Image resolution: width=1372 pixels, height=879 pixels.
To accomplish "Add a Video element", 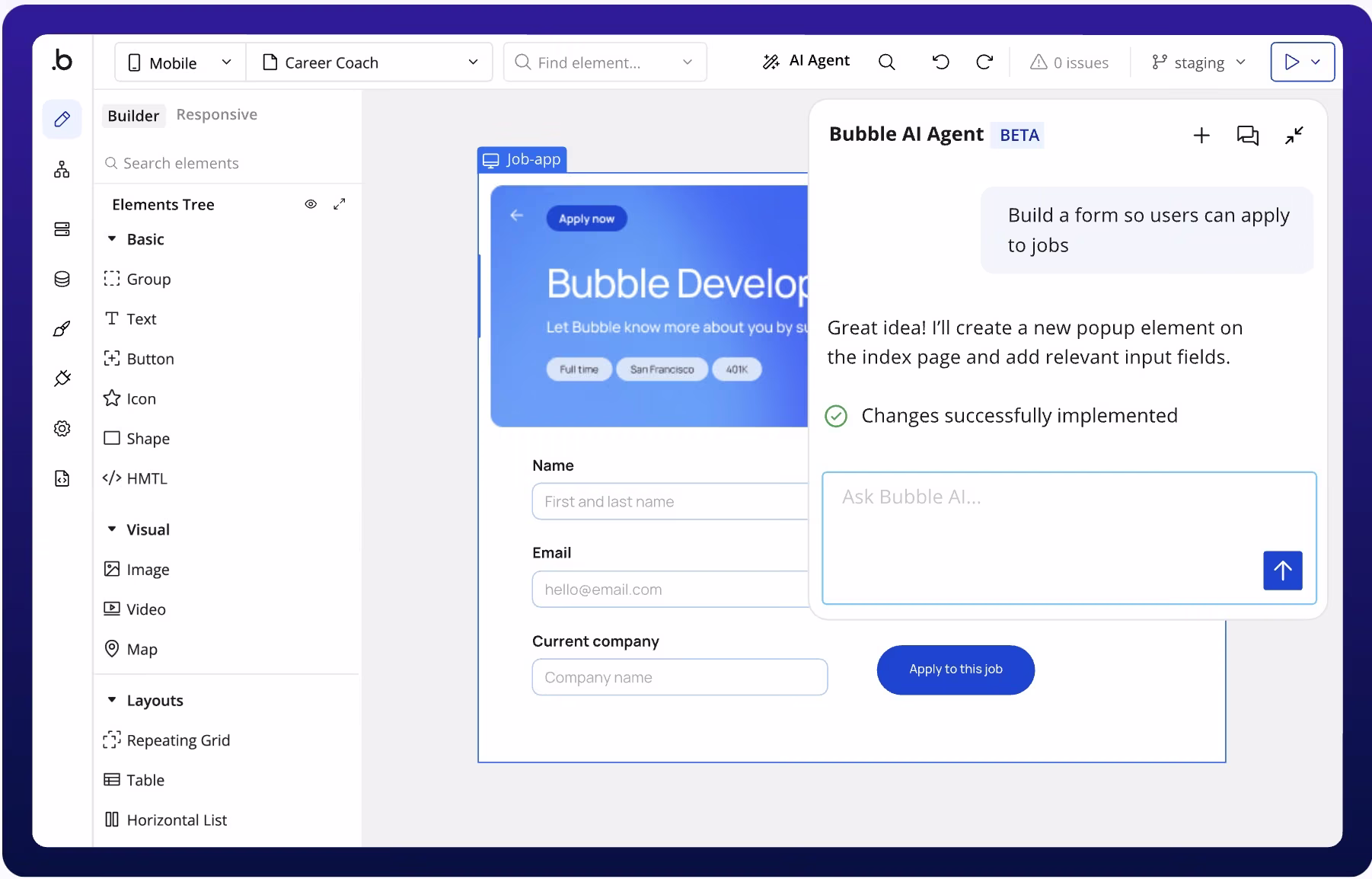I will pyautogui.click(x=135, y=609).
